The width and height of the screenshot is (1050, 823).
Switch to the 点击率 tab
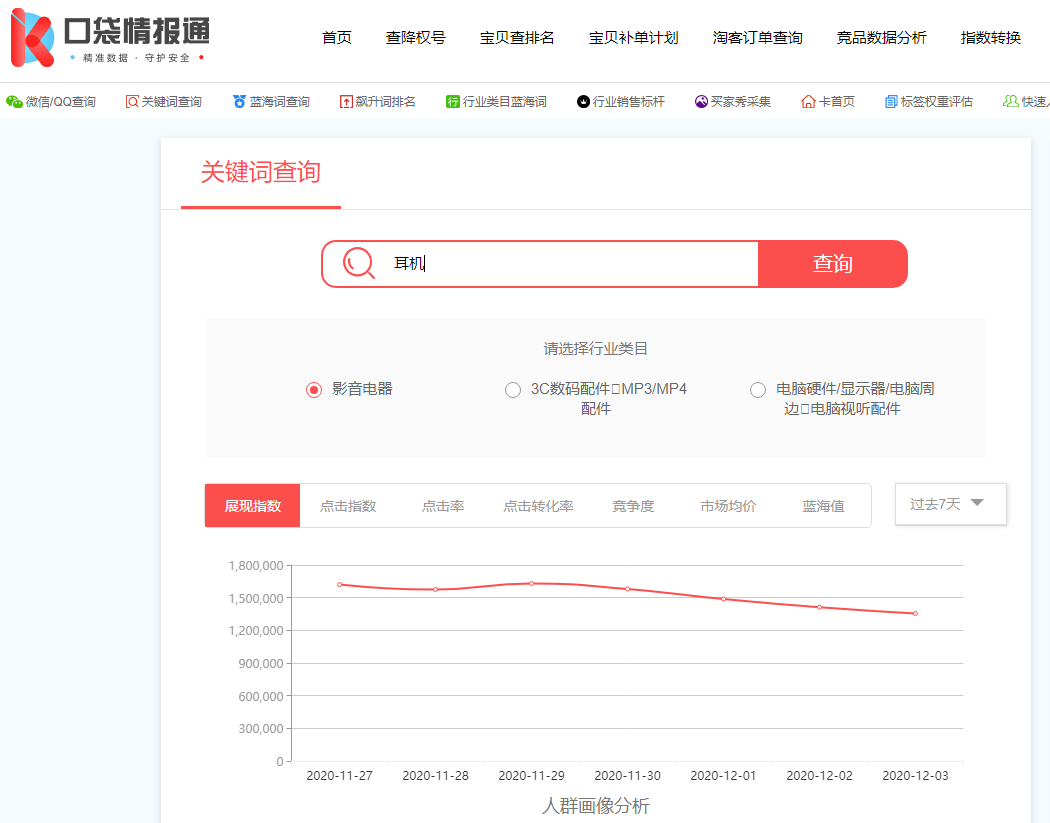coord(443,506)
